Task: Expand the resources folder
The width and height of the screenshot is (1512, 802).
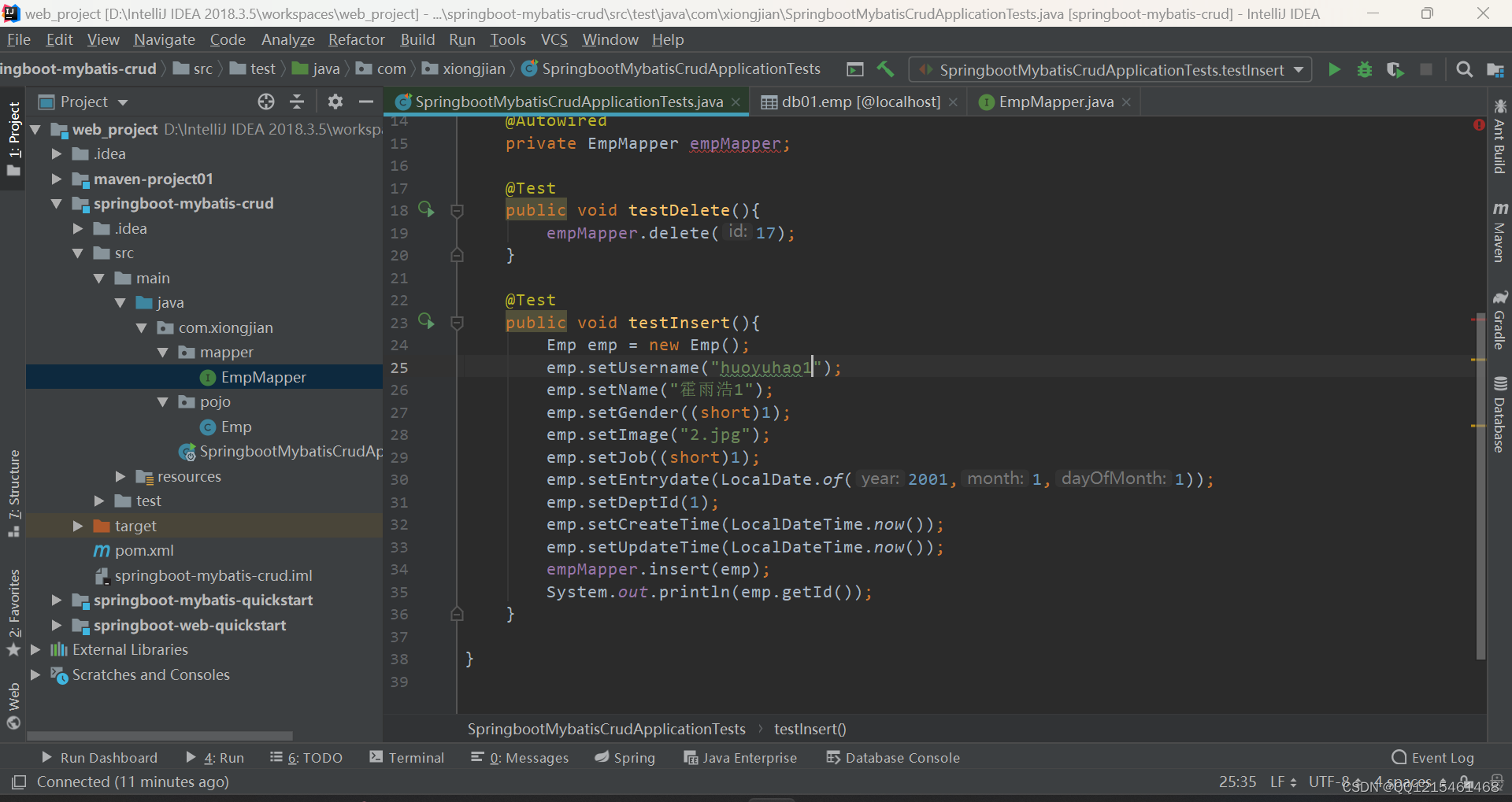Action: (x=120, y=476)
